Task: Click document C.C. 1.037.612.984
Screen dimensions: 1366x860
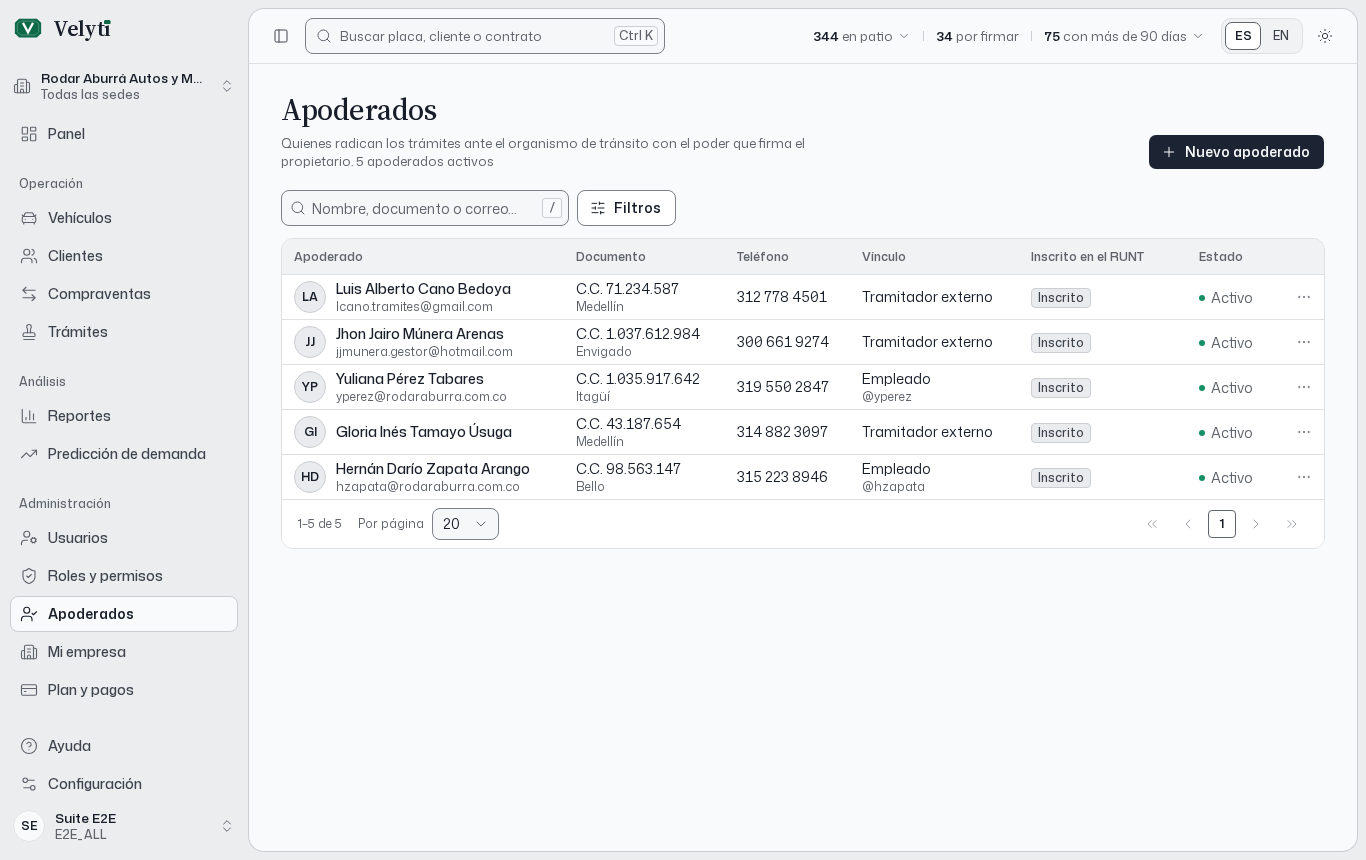Action: 638,334
